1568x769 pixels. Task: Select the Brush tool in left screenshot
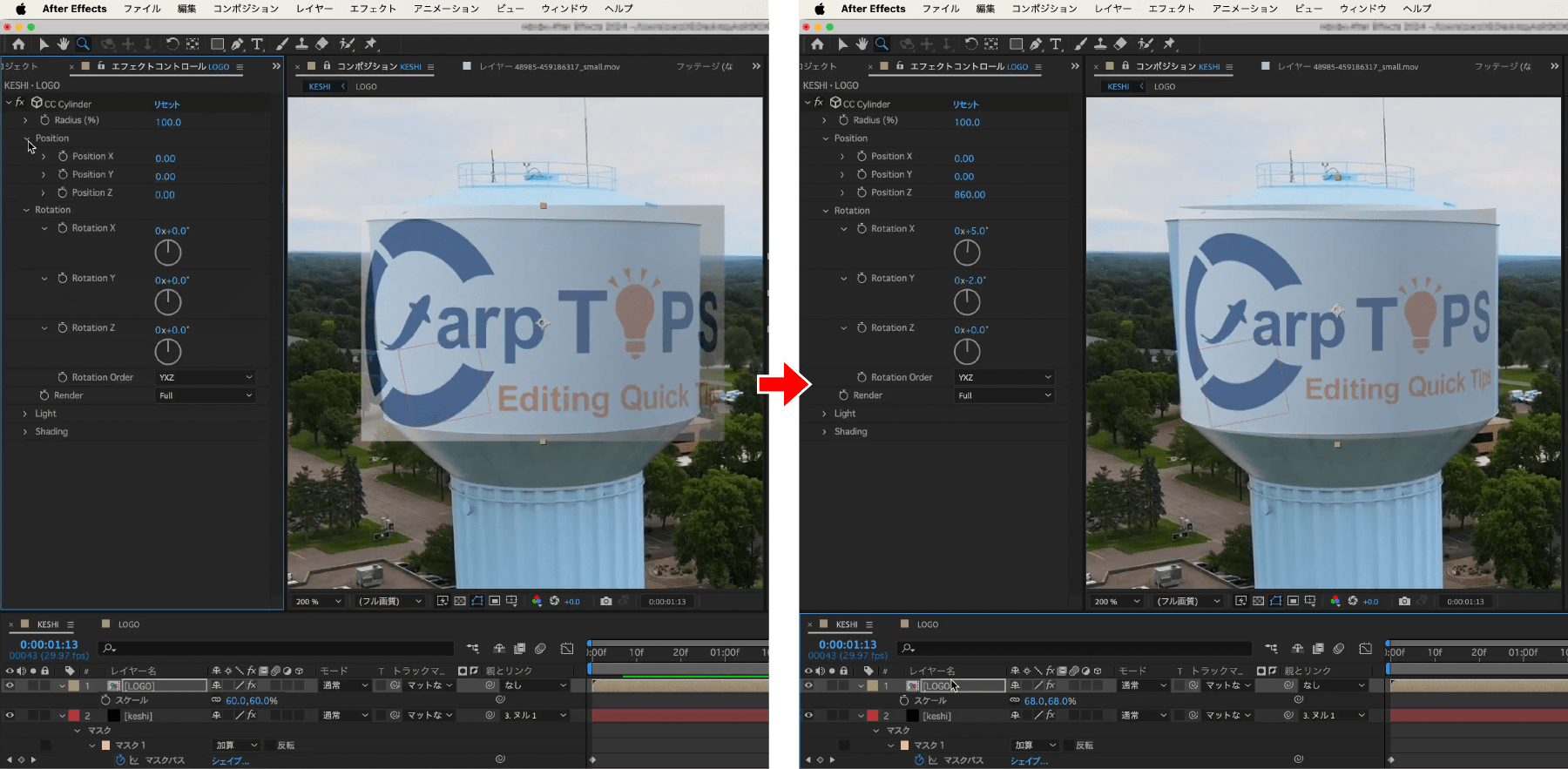coord(281,44)
